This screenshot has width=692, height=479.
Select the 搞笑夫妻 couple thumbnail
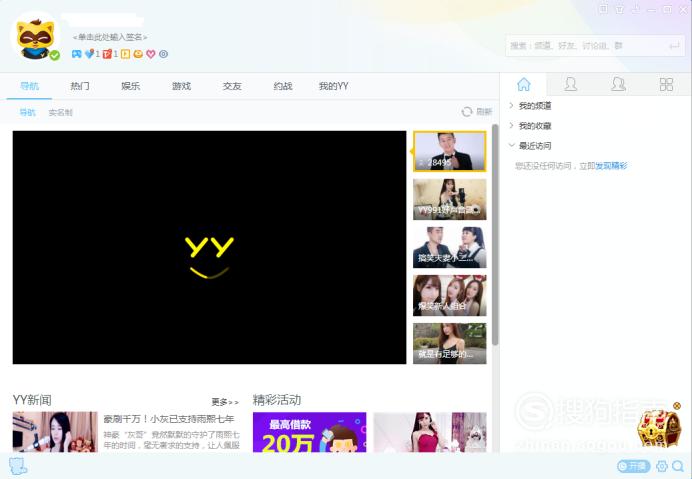(x=450, y=247)
